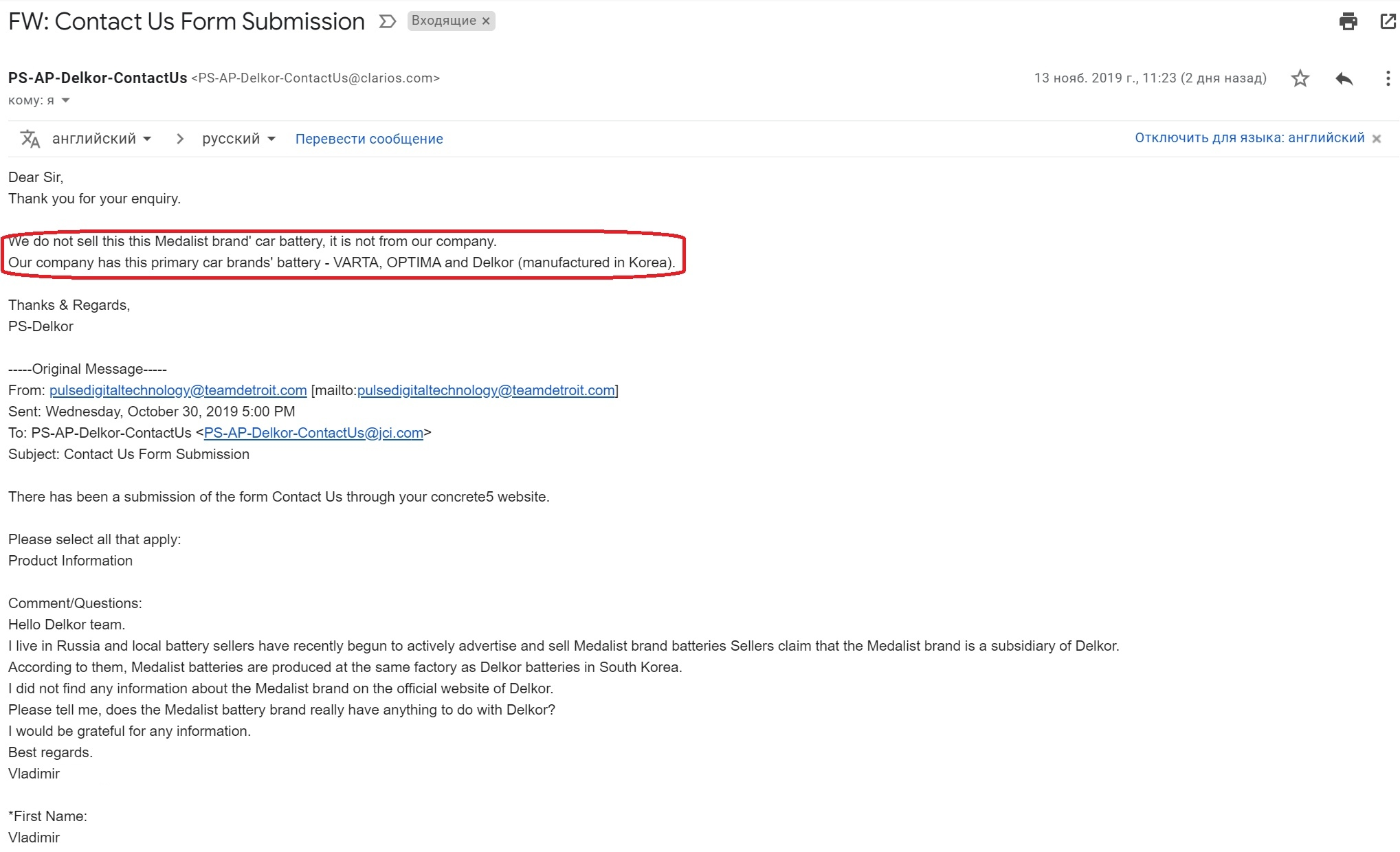This screenshot has height=852, width=1400.
Task: Click the importance marker next to subject
Action: (x=388, y=21)
